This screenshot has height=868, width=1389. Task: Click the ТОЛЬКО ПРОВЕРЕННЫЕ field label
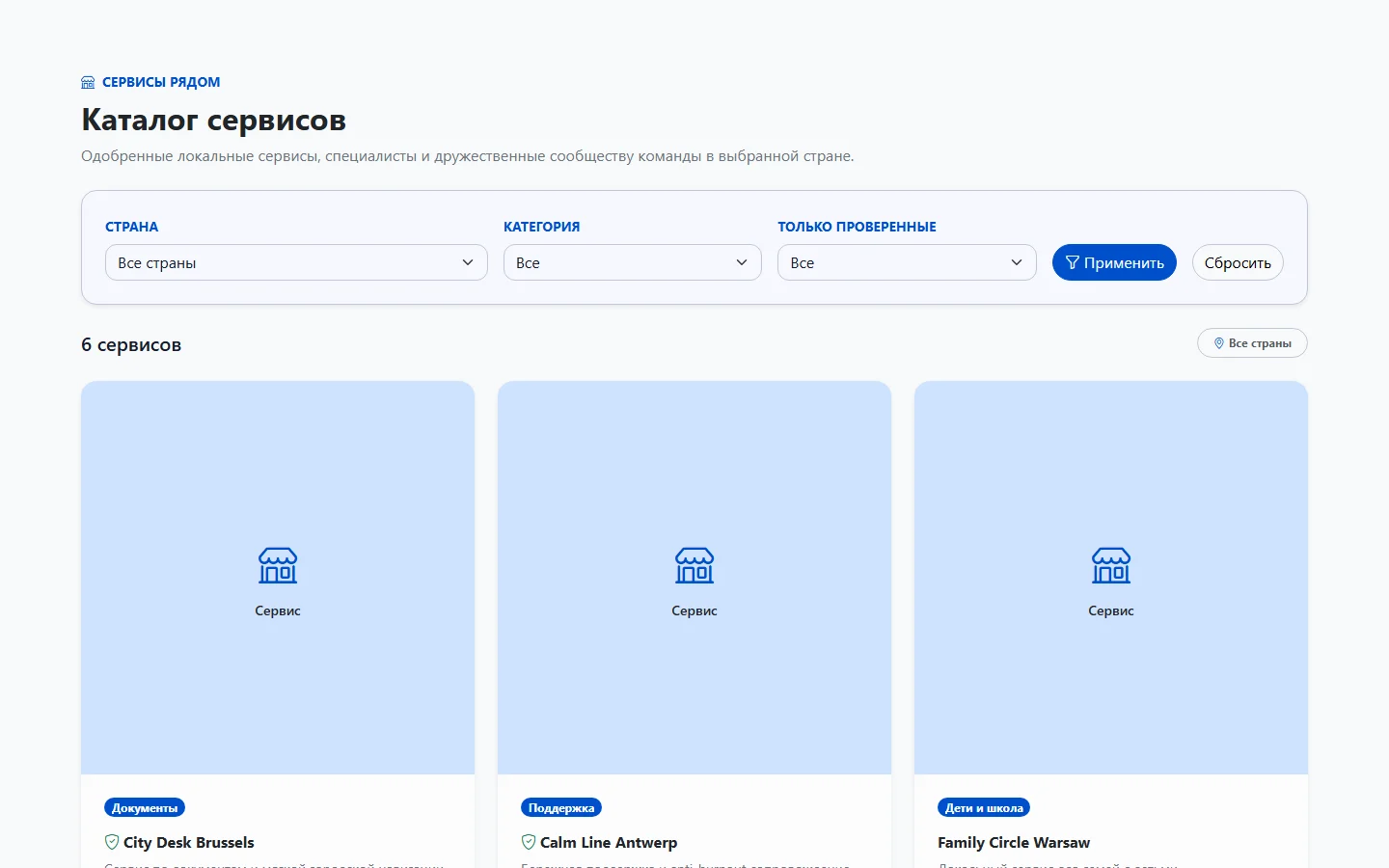point(857,227)
